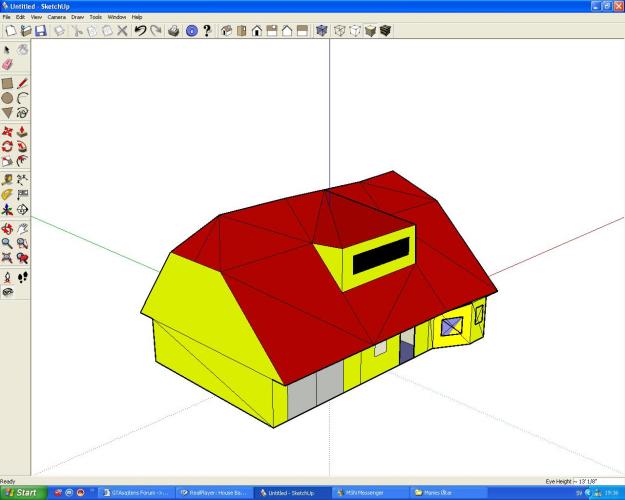
Task: Click the Undo arrow
Action: (x=140, y=31)
